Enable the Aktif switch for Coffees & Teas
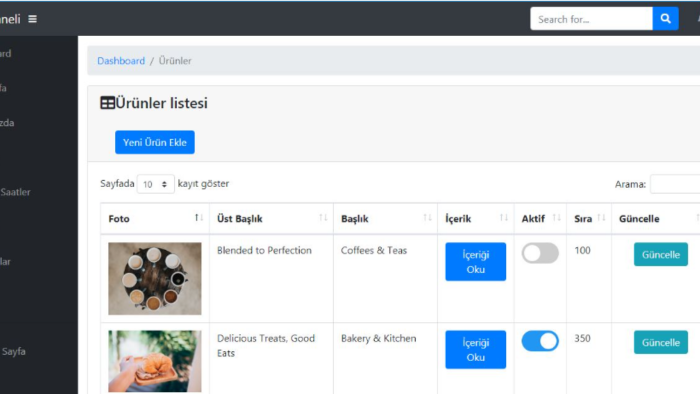The height and width of the screenshot is (394, 700). (x=540, y=253)
